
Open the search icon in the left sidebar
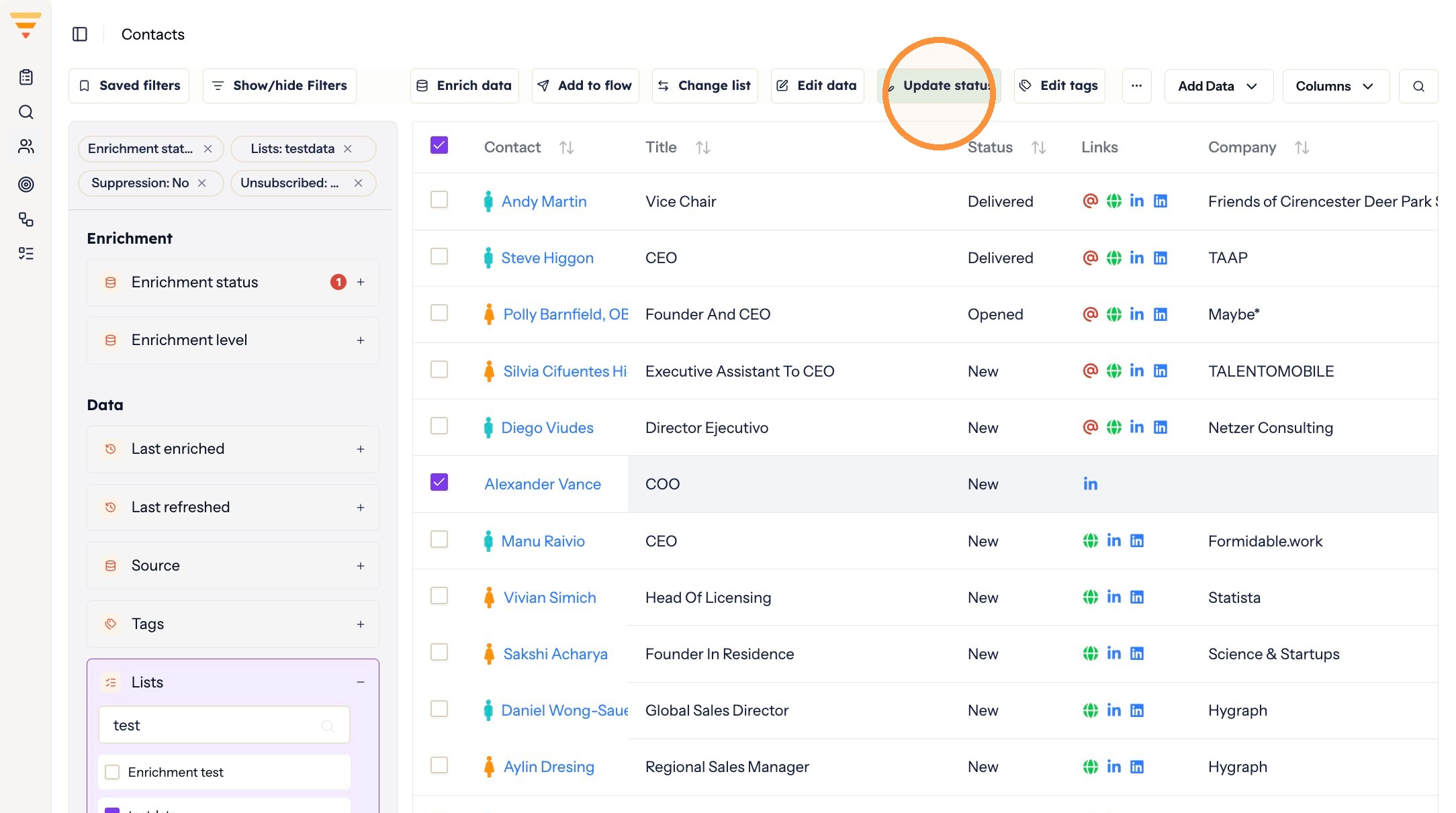(x=26, y=112)
